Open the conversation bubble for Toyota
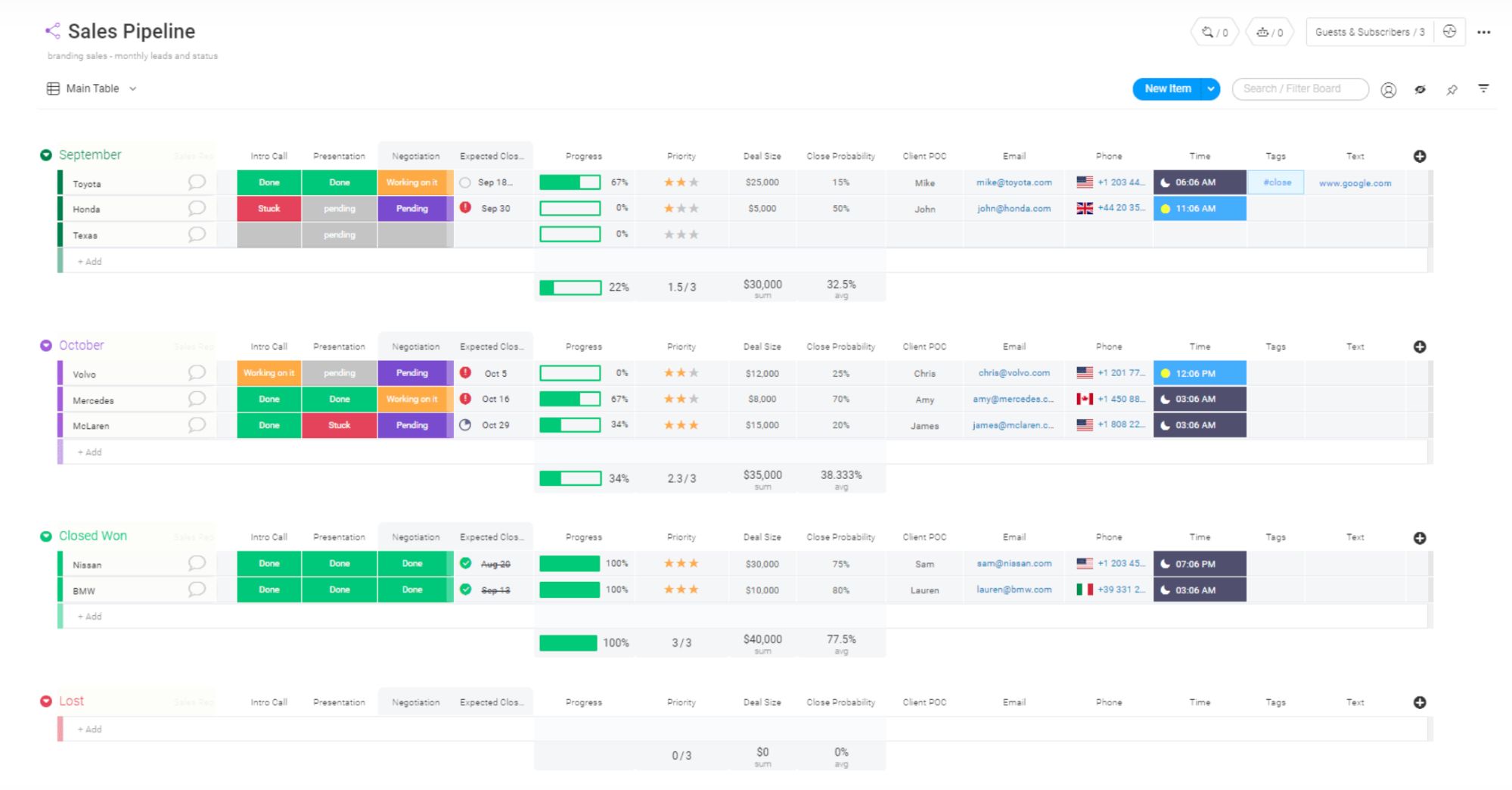This screenshot has width=1512, height=790. click(197, 182)
